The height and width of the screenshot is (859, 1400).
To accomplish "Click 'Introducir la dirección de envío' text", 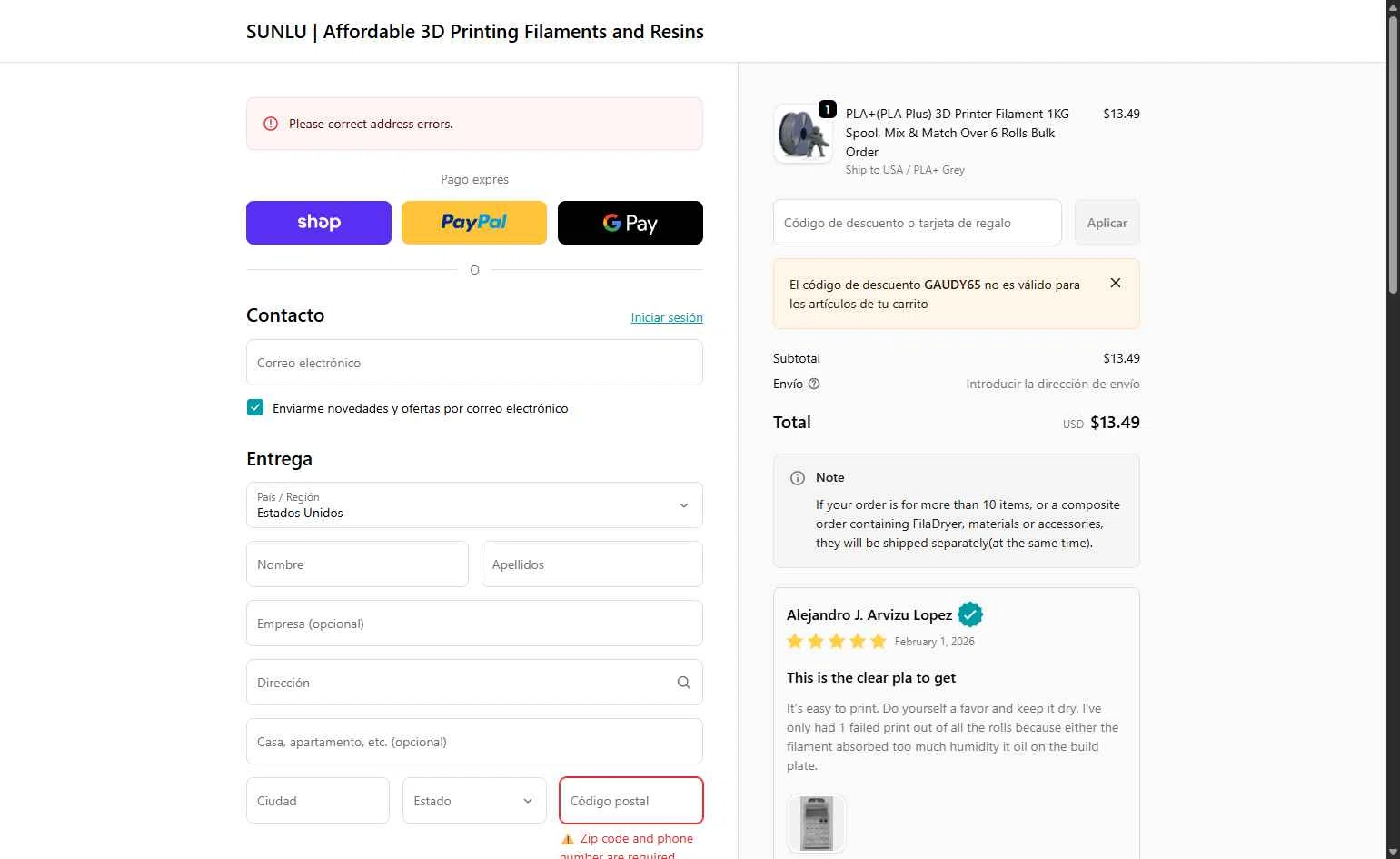I will tap(1053, 384).
